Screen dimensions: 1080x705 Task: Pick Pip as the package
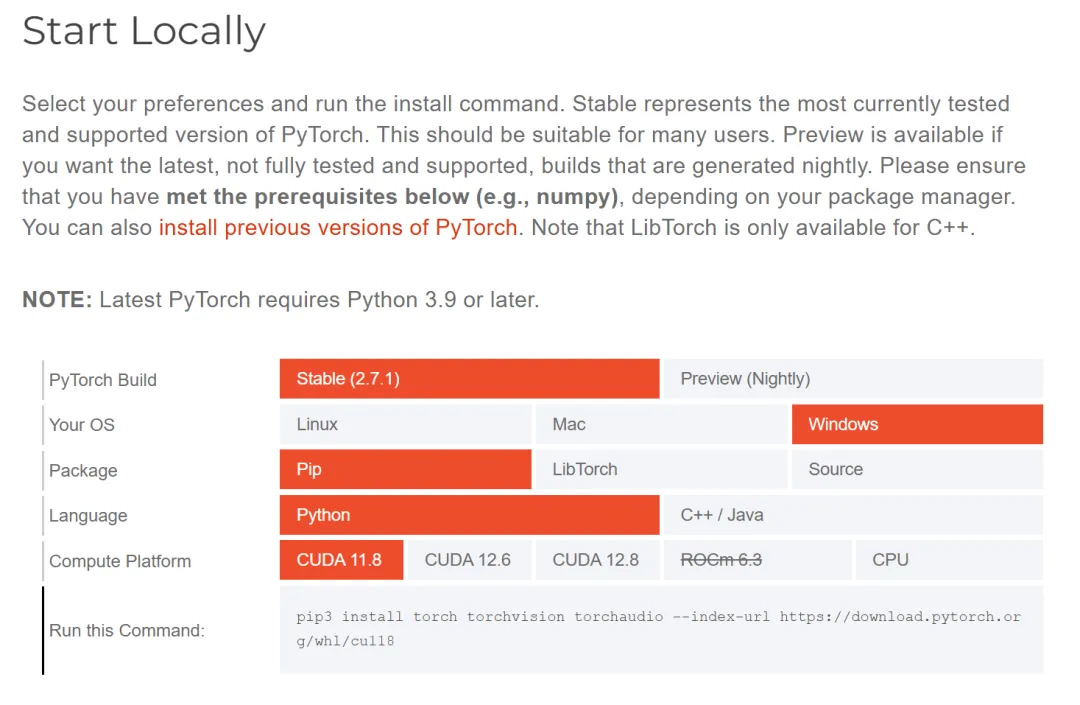pyautogui.click(x=405, y=469)
